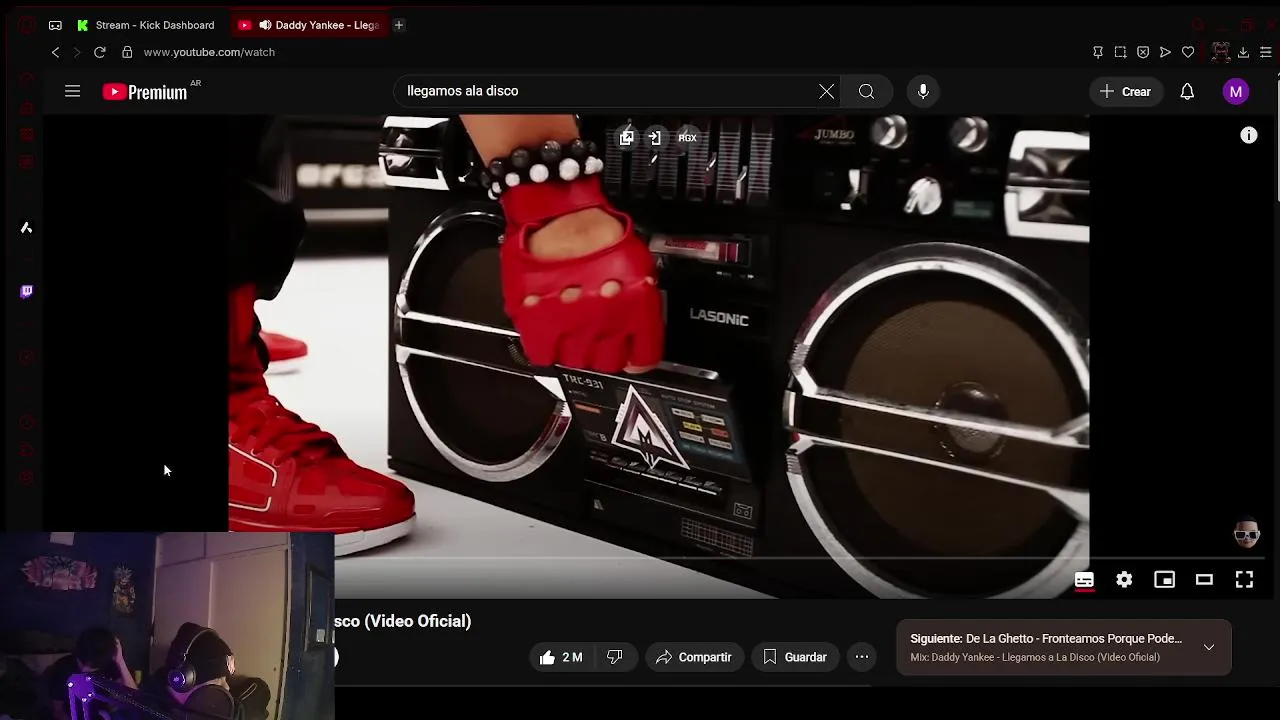Show video info card icon

click(1249, 135)
